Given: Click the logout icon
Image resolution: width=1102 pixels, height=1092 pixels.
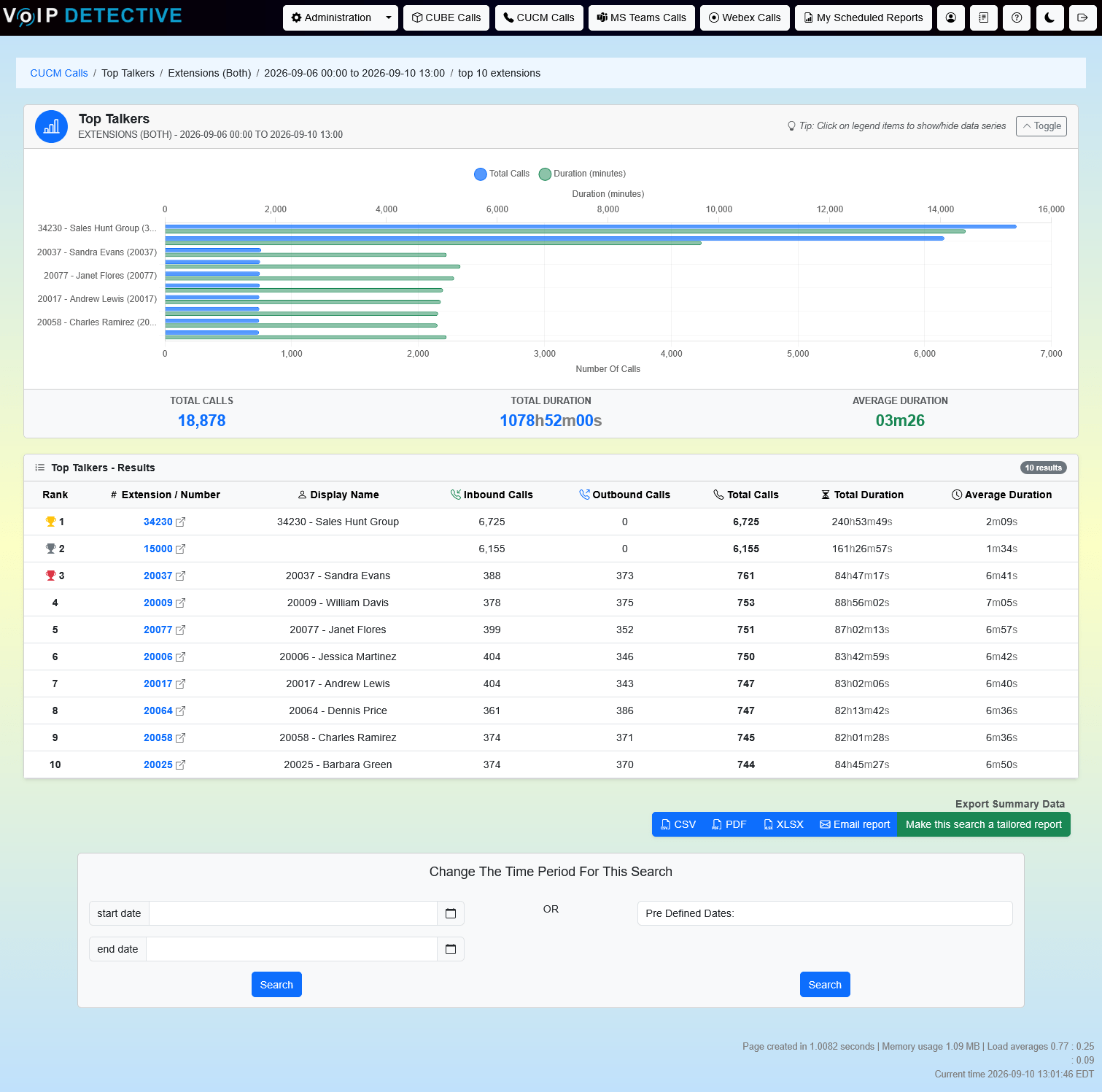Looking at the screenshot, I should pos(1082,18).
